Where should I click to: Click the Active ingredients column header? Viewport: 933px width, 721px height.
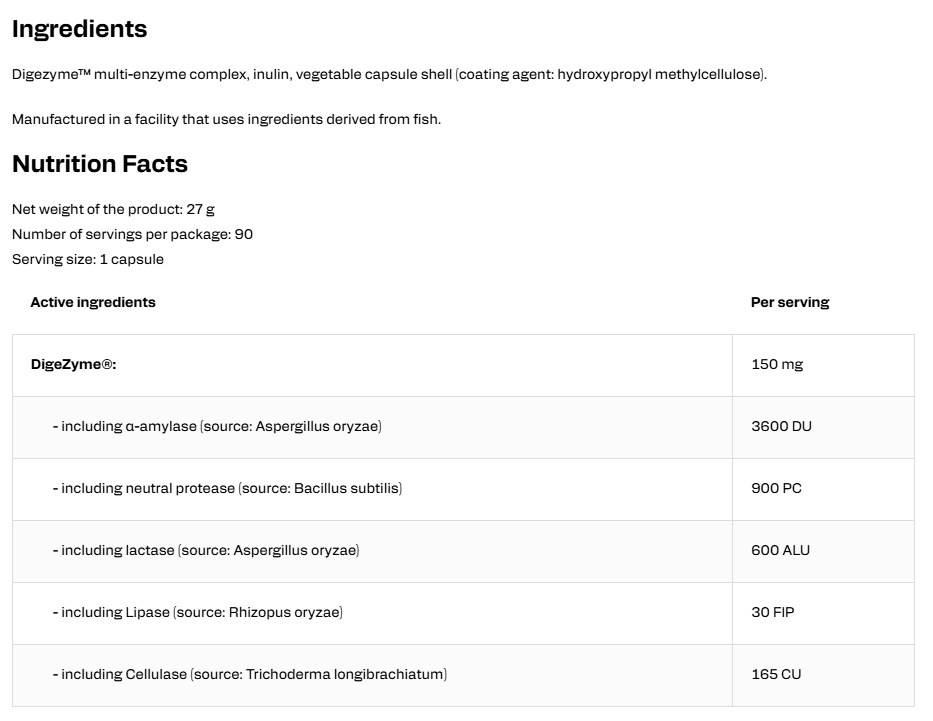[x=93, y=302]
